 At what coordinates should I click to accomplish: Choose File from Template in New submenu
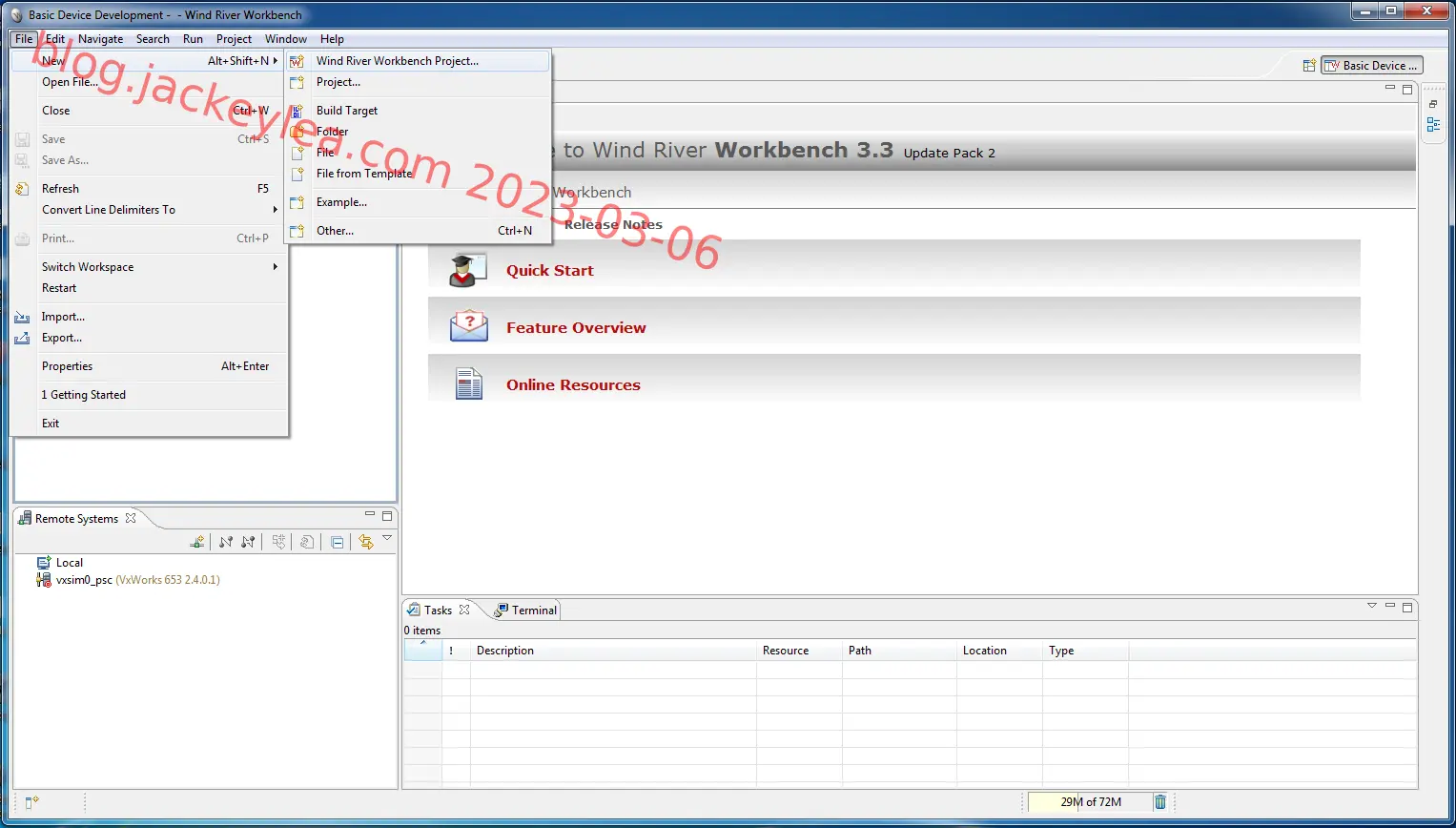(419, 174)
